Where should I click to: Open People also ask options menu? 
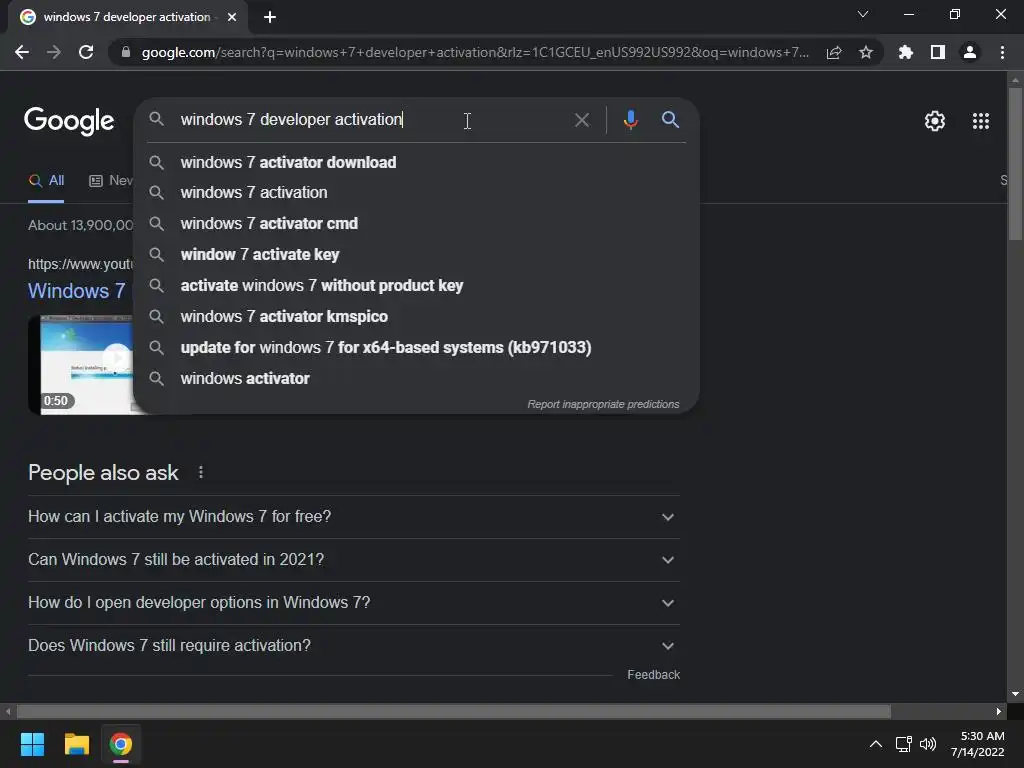coord(201,472)
